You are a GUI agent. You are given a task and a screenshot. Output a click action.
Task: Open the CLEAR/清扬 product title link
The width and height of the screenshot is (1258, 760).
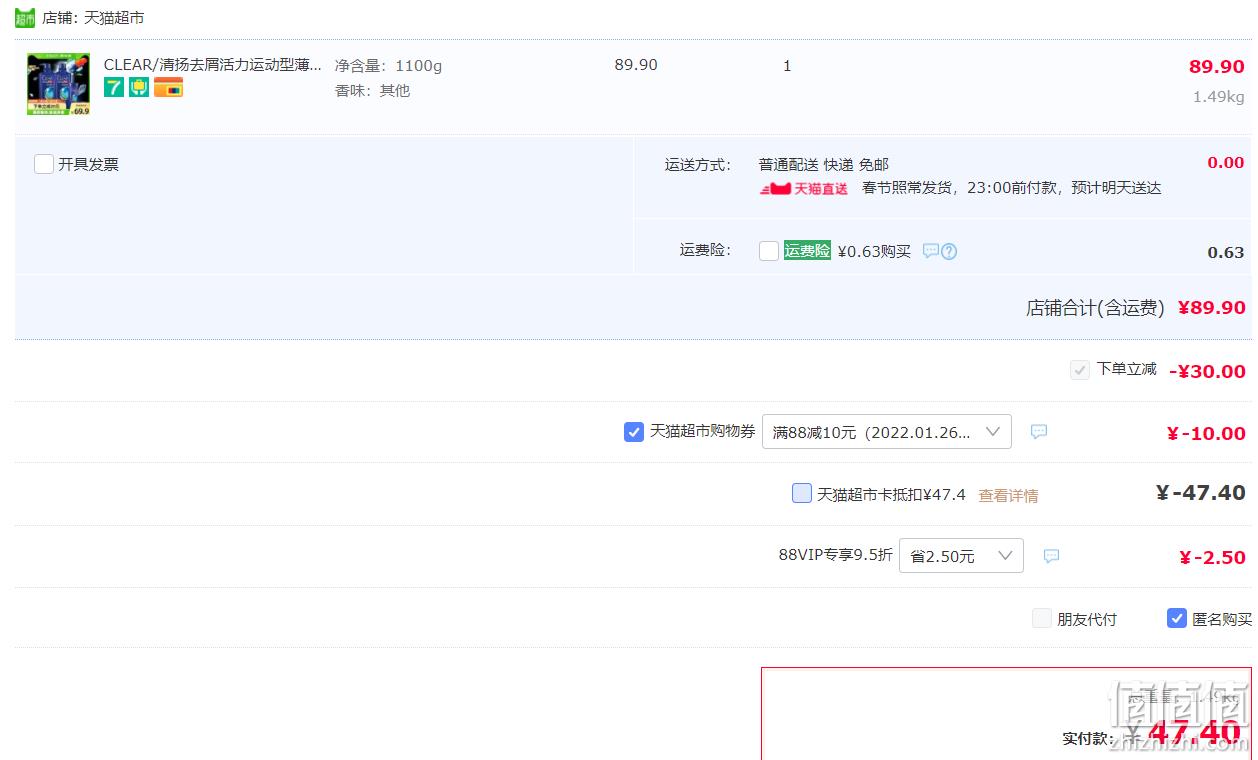(x=213, y=64)
